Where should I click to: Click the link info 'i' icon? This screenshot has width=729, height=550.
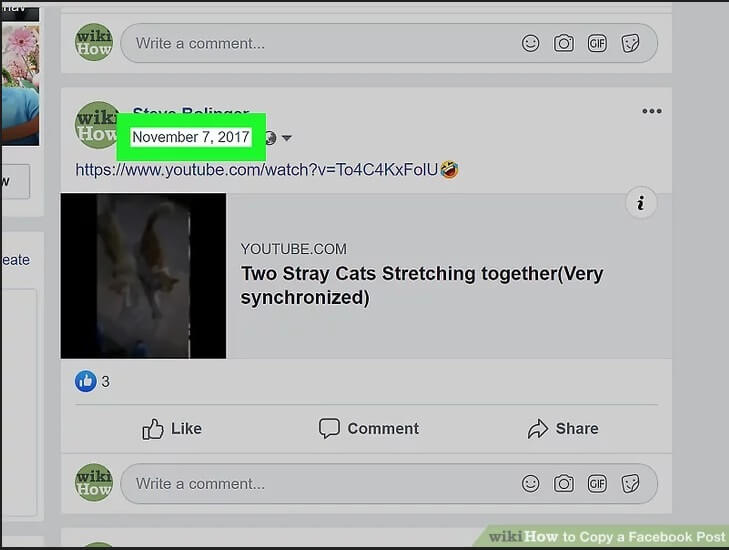tap(641, 203)
